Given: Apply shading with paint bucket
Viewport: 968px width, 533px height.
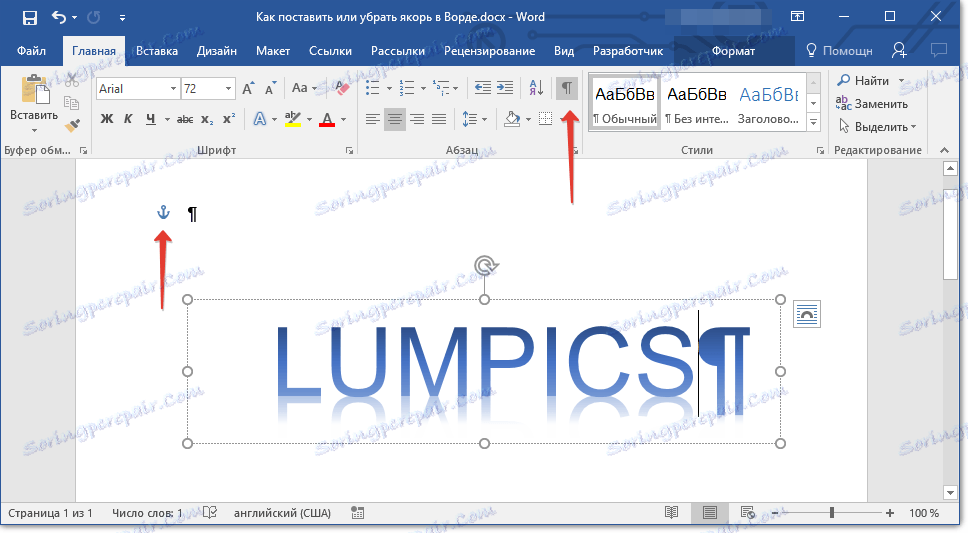Looking at the screenshot, I should [x=512, y=119].
